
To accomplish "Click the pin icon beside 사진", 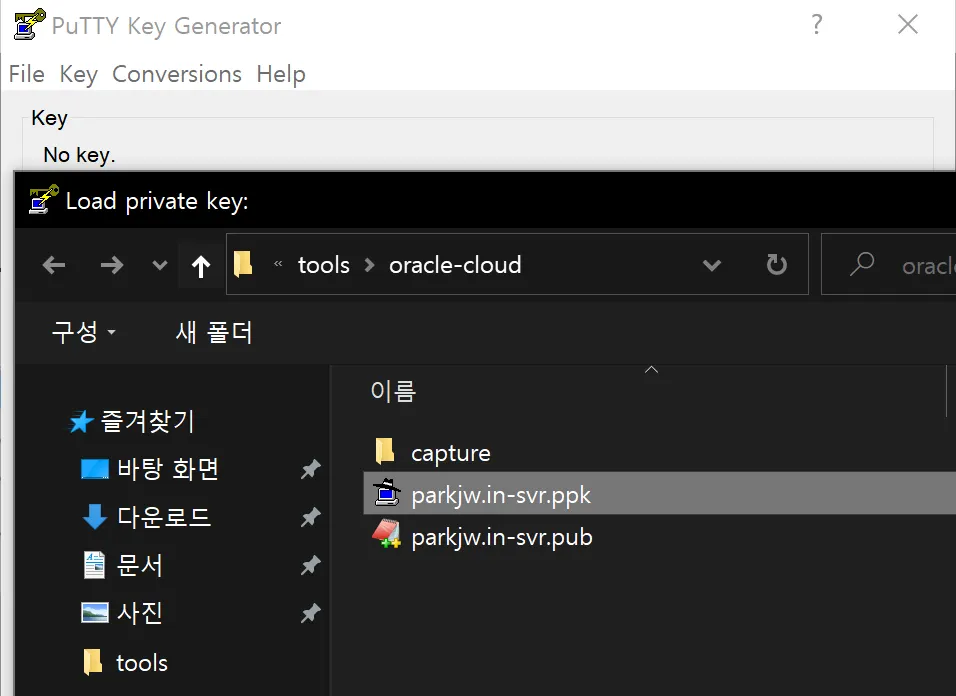I will 310,613.
